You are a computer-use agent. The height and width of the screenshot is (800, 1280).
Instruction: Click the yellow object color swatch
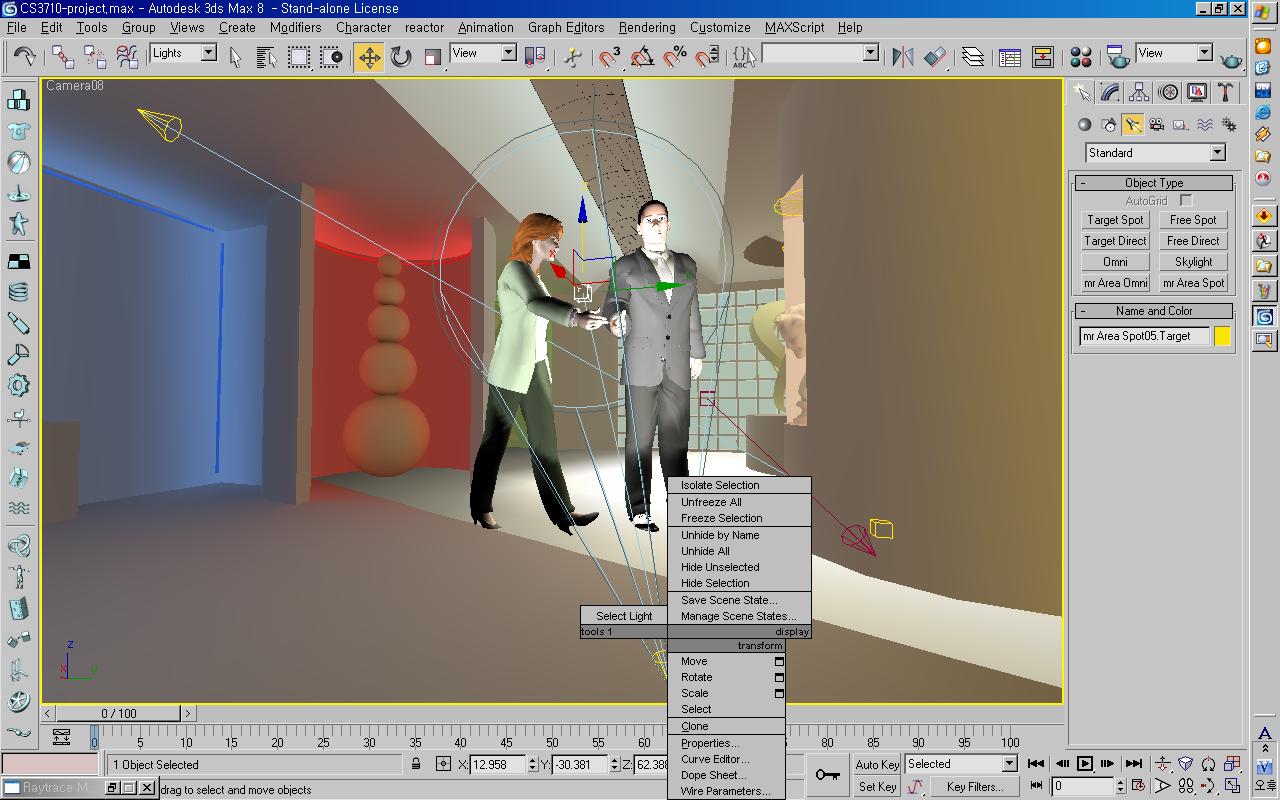tap(1222, 336)
